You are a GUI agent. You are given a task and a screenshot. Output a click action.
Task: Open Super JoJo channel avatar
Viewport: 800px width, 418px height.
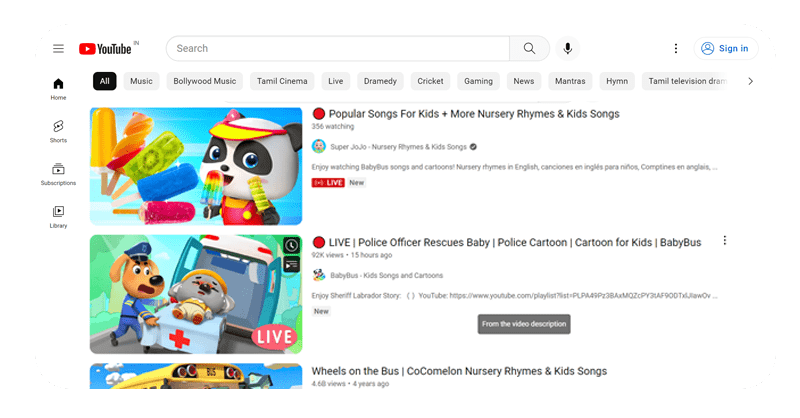tap(319, 146)
